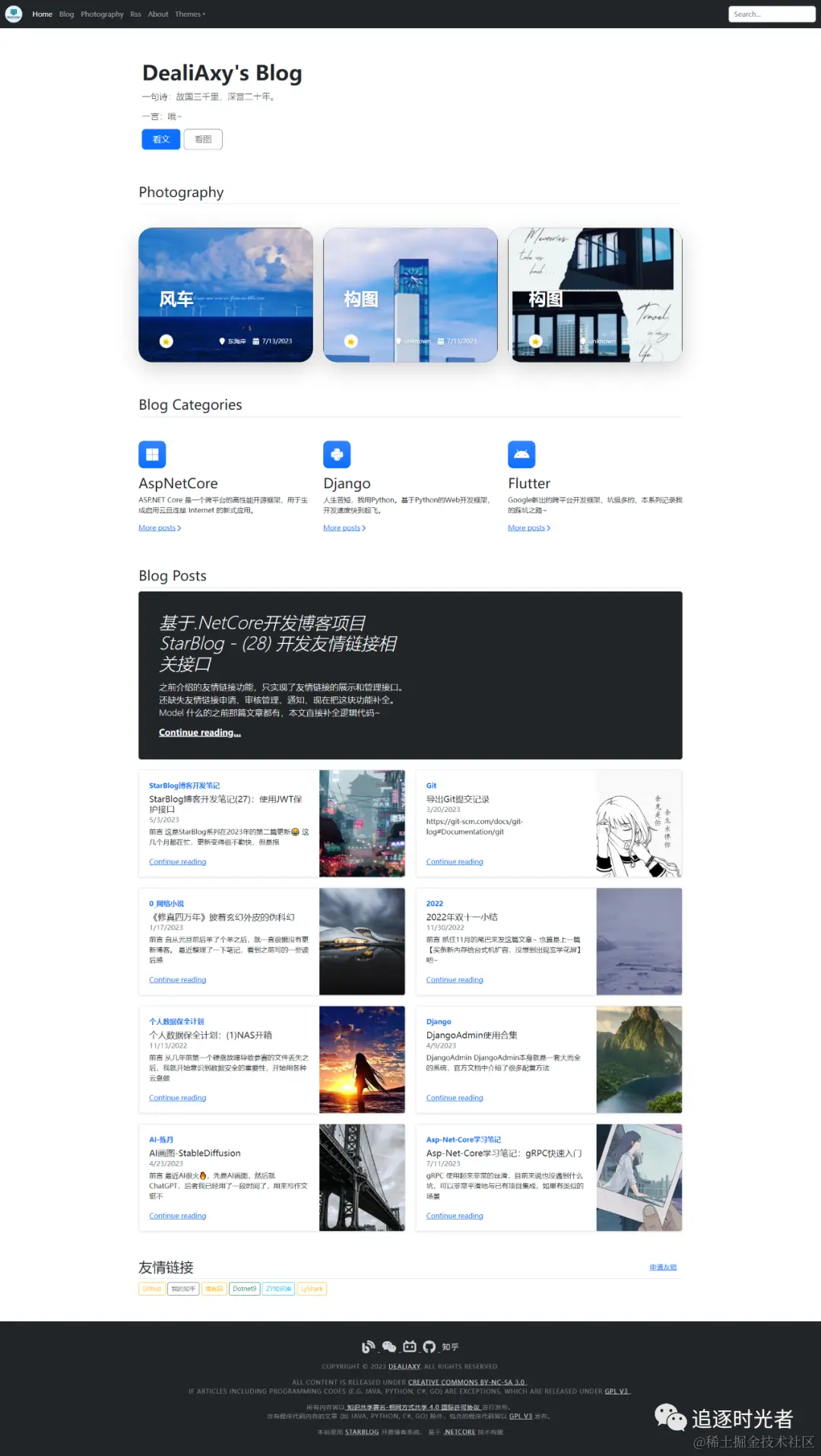This screenshot has width=821, height=1456.
Task: Click the ZY知识库 friend link tag
Action: (x=279, y=1289)
